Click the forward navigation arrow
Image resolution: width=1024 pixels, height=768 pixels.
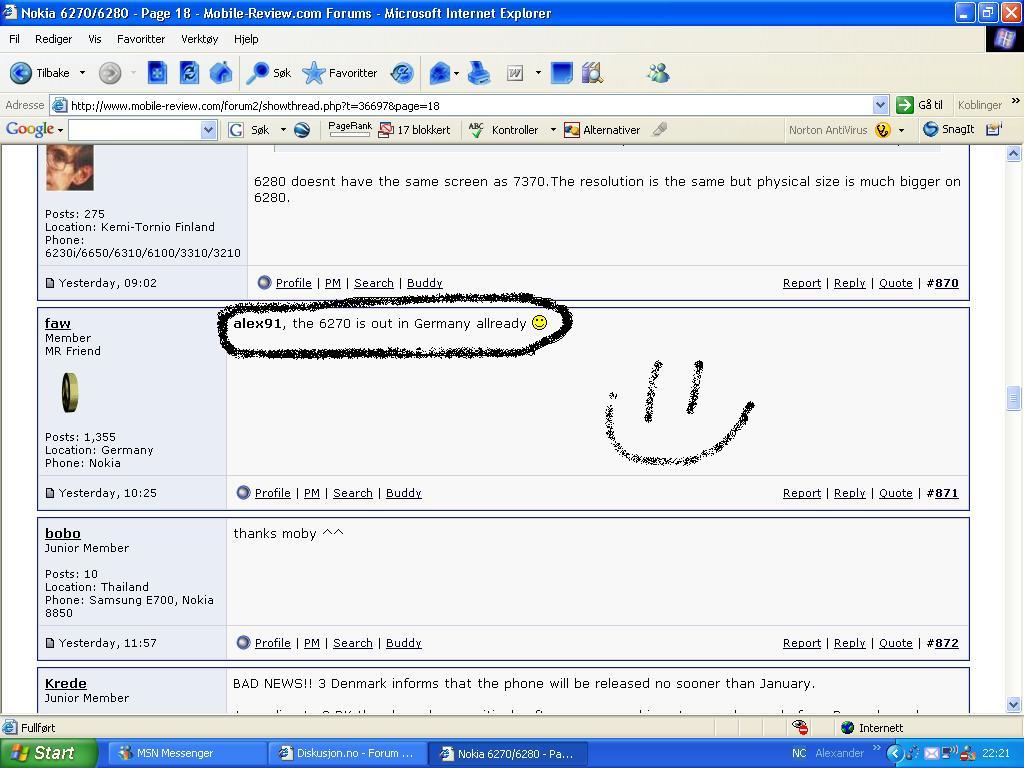click(110, 73)
